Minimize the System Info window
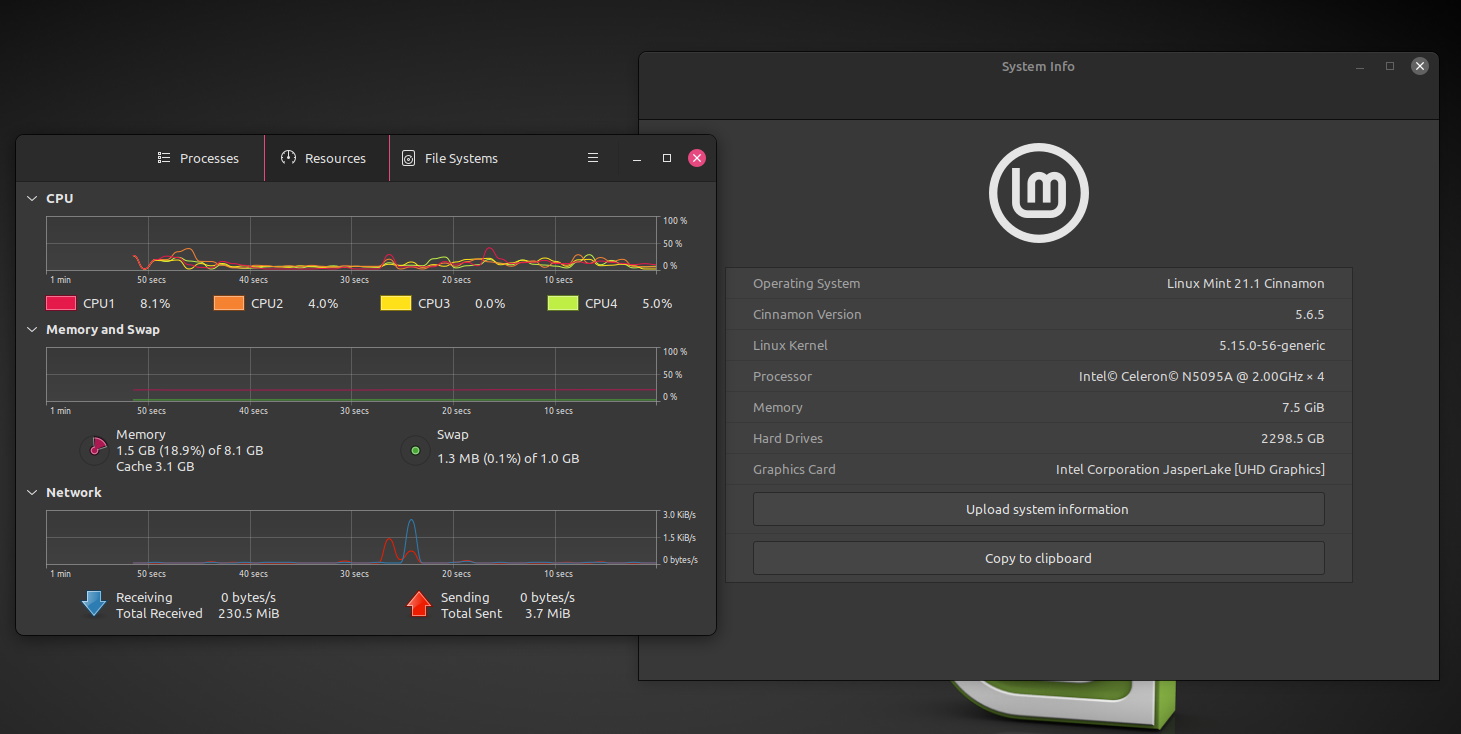Screen dimensions: 1461x734 pos(1360,66)
